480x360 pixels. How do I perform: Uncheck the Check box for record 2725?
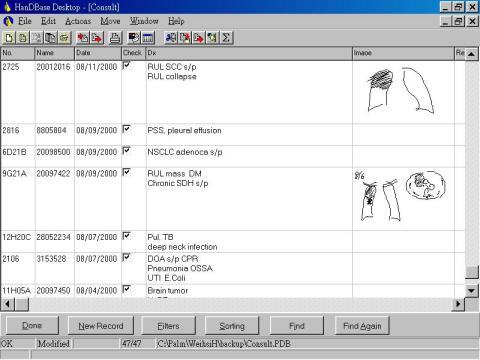[127, 65]
